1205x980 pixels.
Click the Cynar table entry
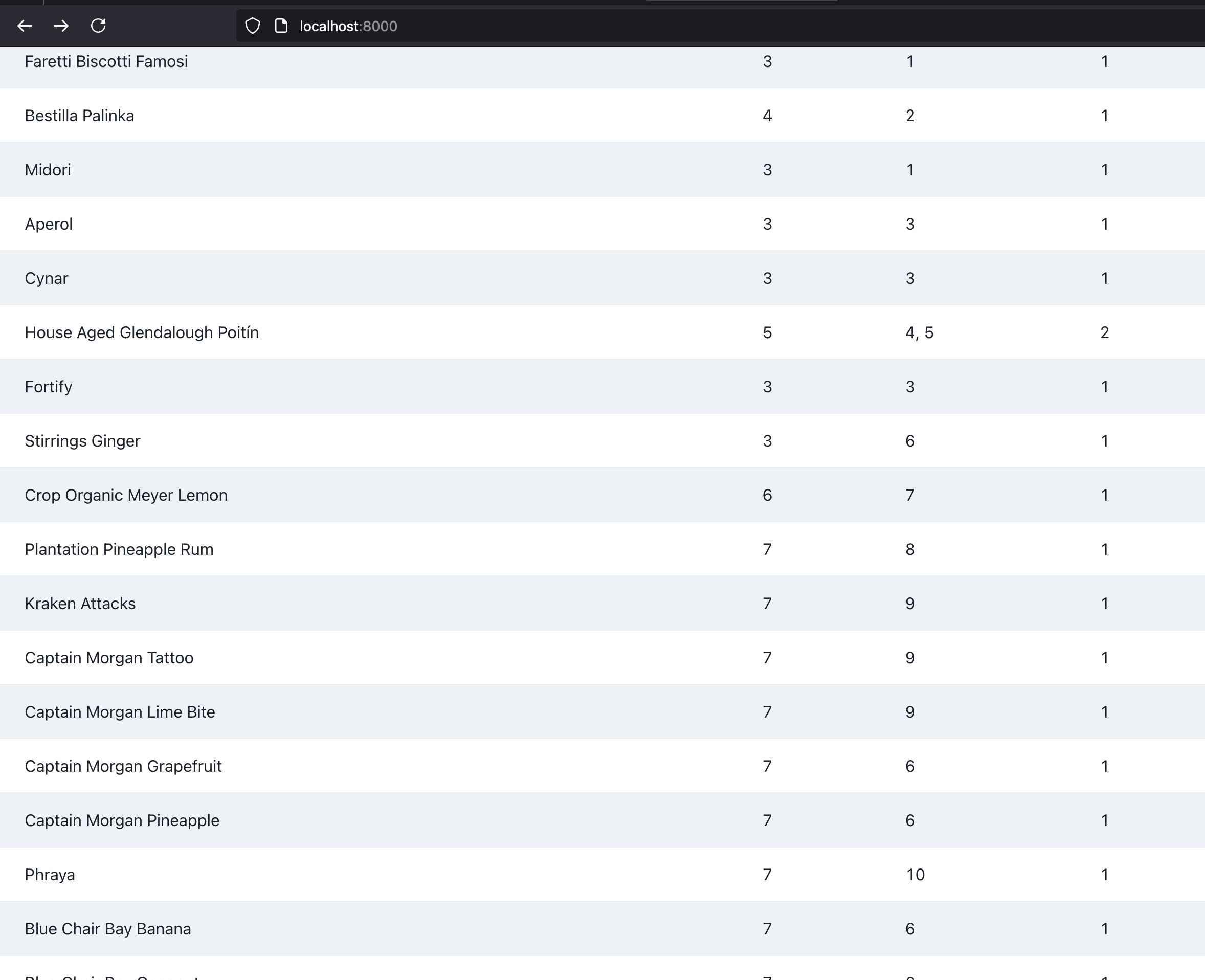[x=46, y=278]
